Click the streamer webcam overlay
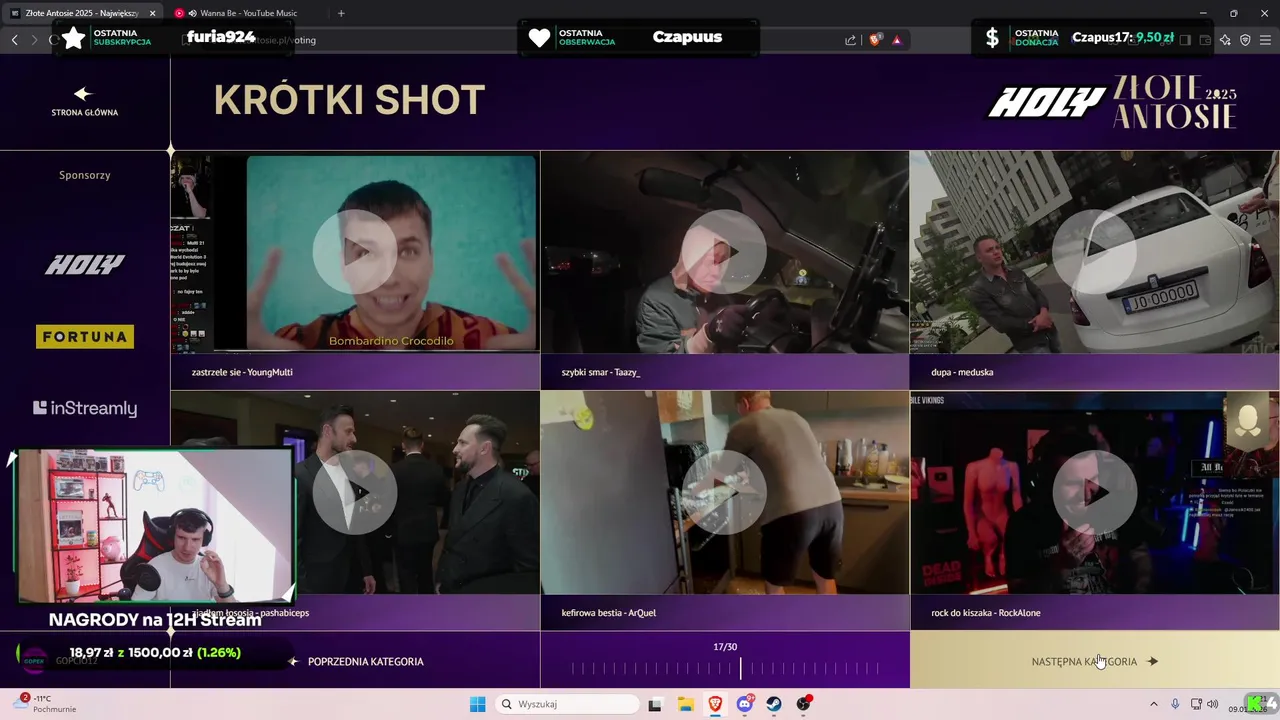Screen dimensions: 1280x720 (155, 526)
